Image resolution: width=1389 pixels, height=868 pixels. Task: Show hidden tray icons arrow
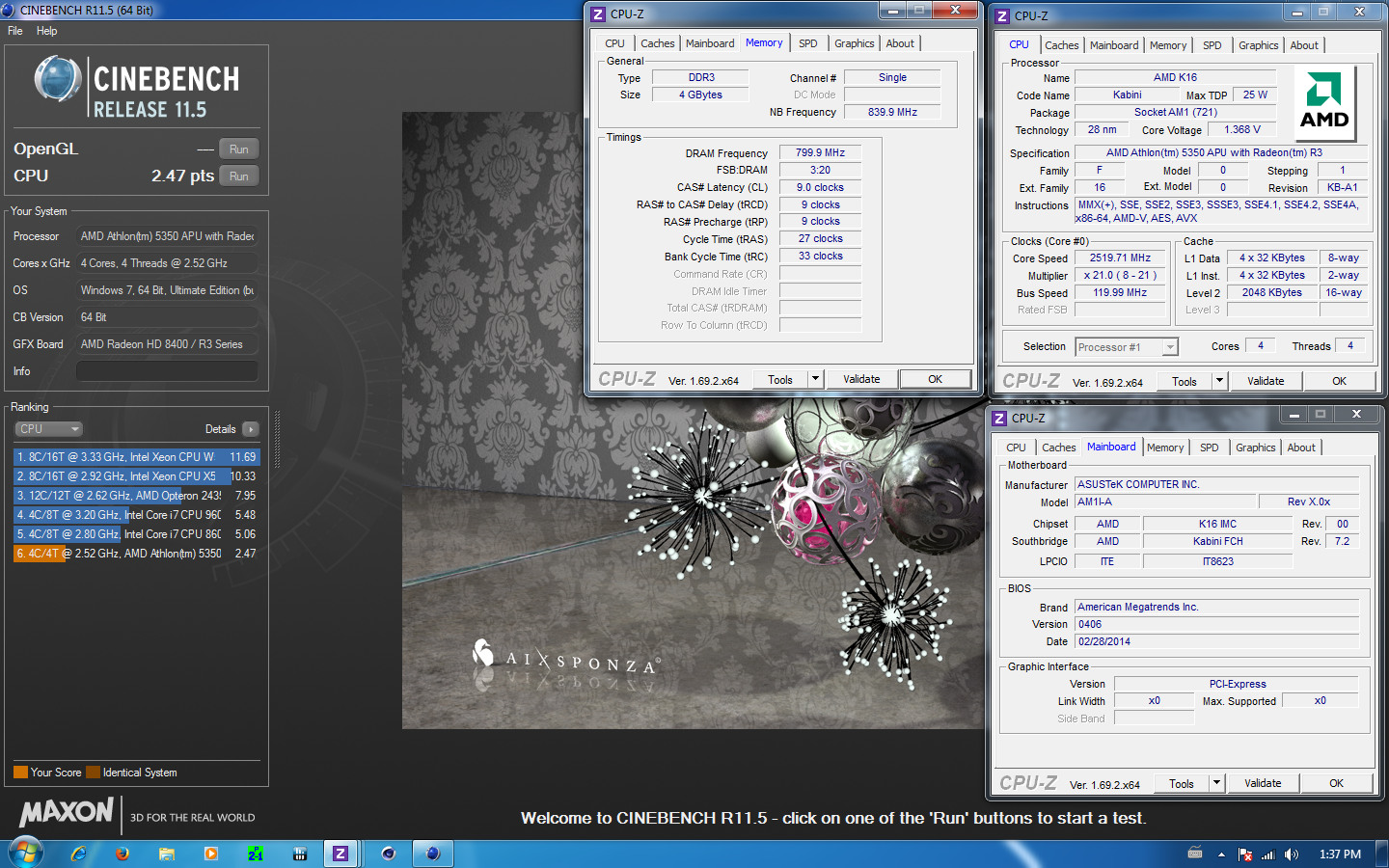click(1221, 854)
